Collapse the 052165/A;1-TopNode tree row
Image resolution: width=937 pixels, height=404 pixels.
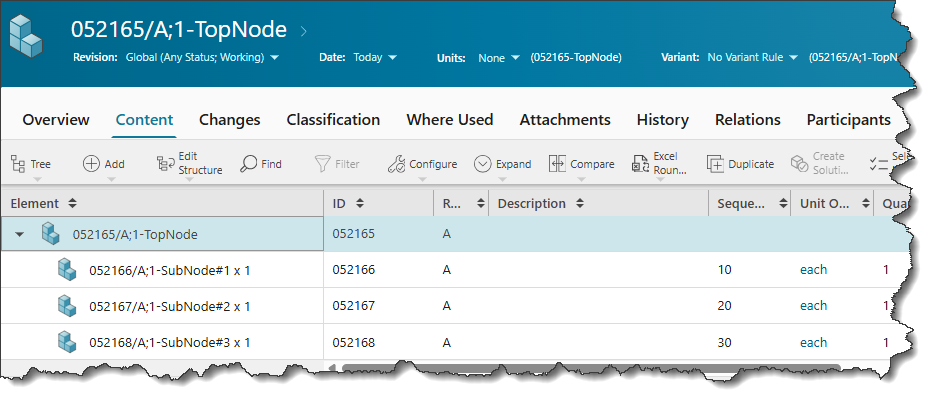click(x=20, y=234)
